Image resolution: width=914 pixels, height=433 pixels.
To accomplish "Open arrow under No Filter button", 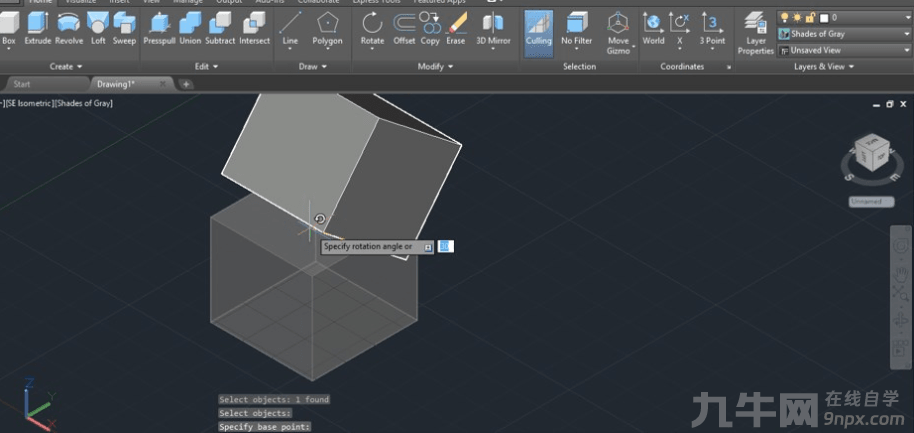I will (576, 50).
